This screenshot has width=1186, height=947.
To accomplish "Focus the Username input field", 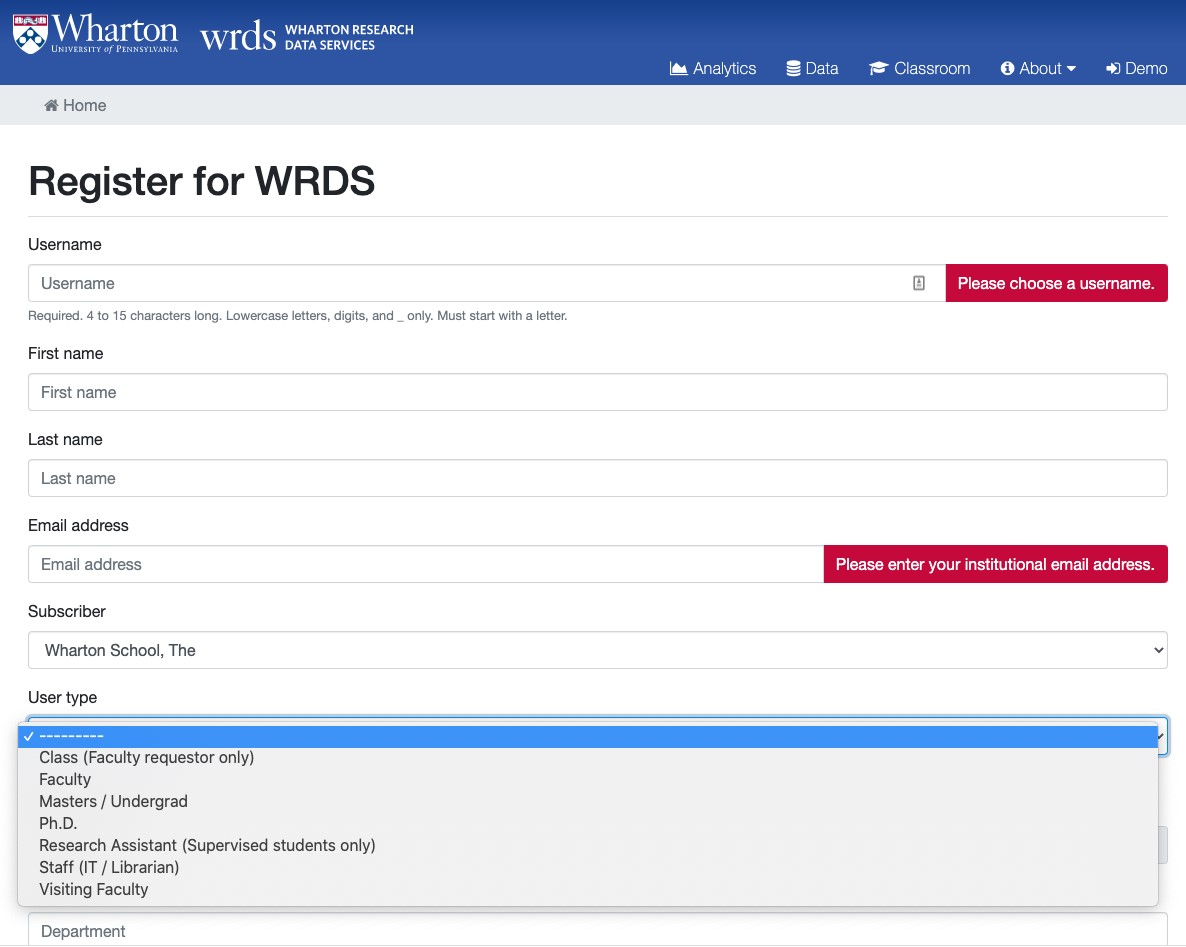I will click(486, 283).
